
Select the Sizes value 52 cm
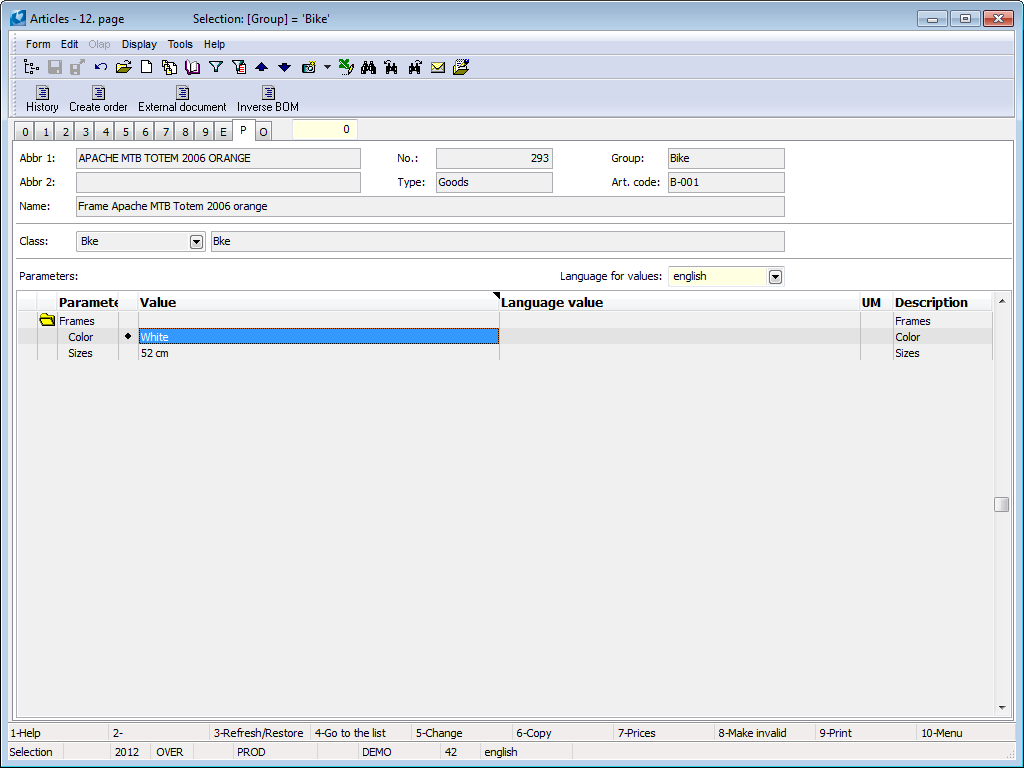(319, 353)
